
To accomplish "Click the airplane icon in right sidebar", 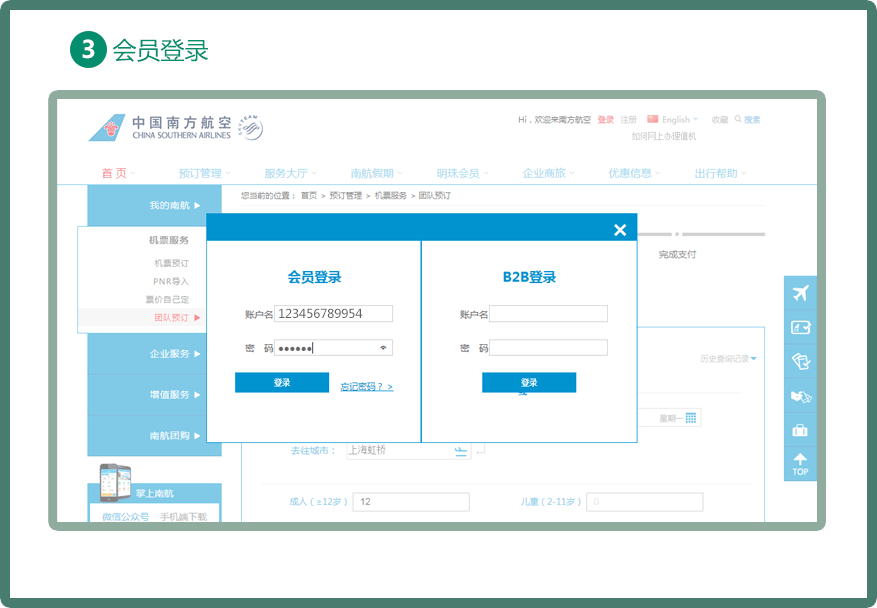I will [x=800, y=293].
